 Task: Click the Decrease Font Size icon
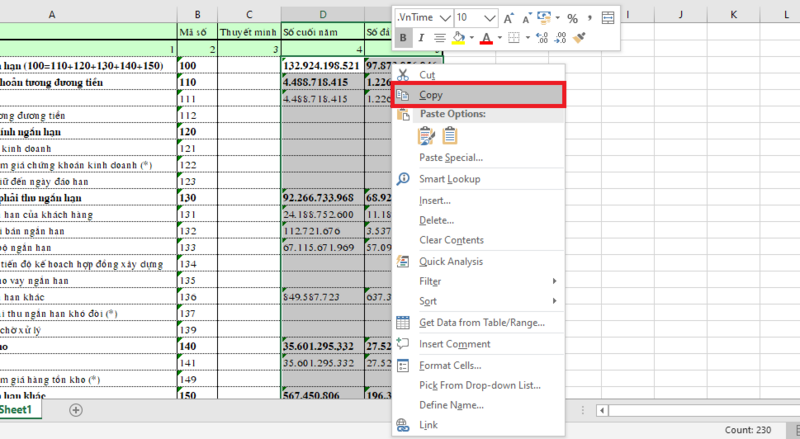click(x=528, y=18)
